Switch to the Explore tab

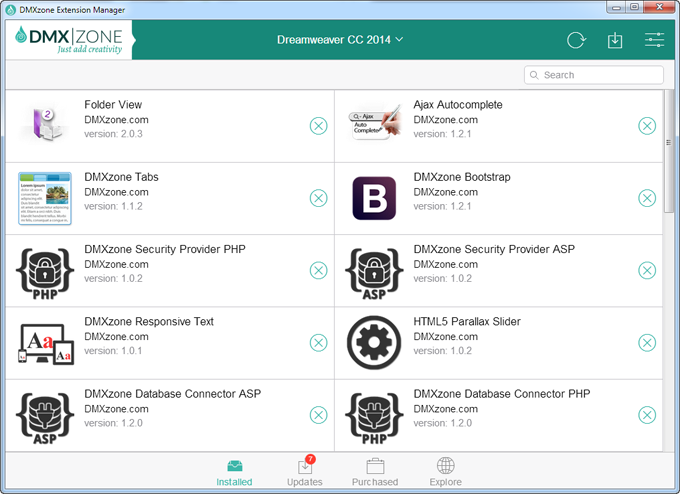[x=445, y=473]
